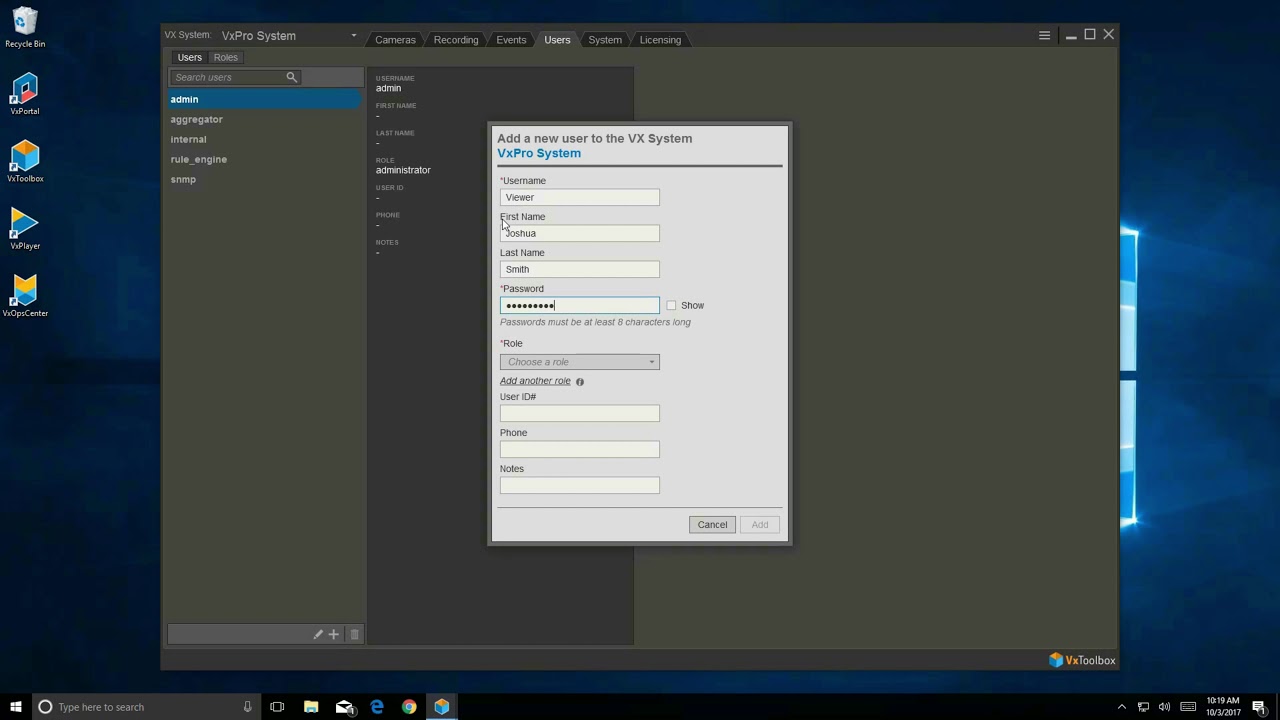The height and width of the screenshot is (720, 1280).
Task: Click the VxPro System name in title bar
Action: click(258, 36)
